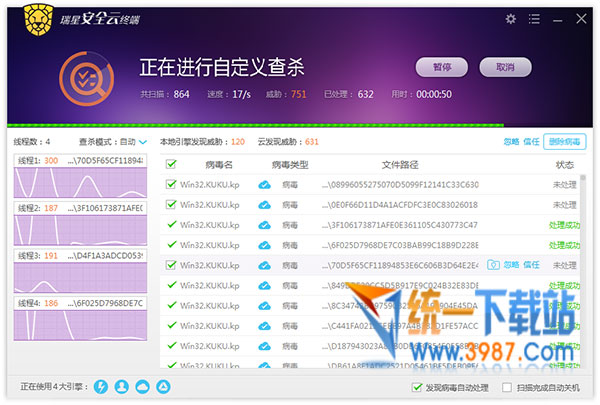The height and width of the screenshot is (405, 600).
Task: Click 忽略 link above the table
Action: point(511,142)
